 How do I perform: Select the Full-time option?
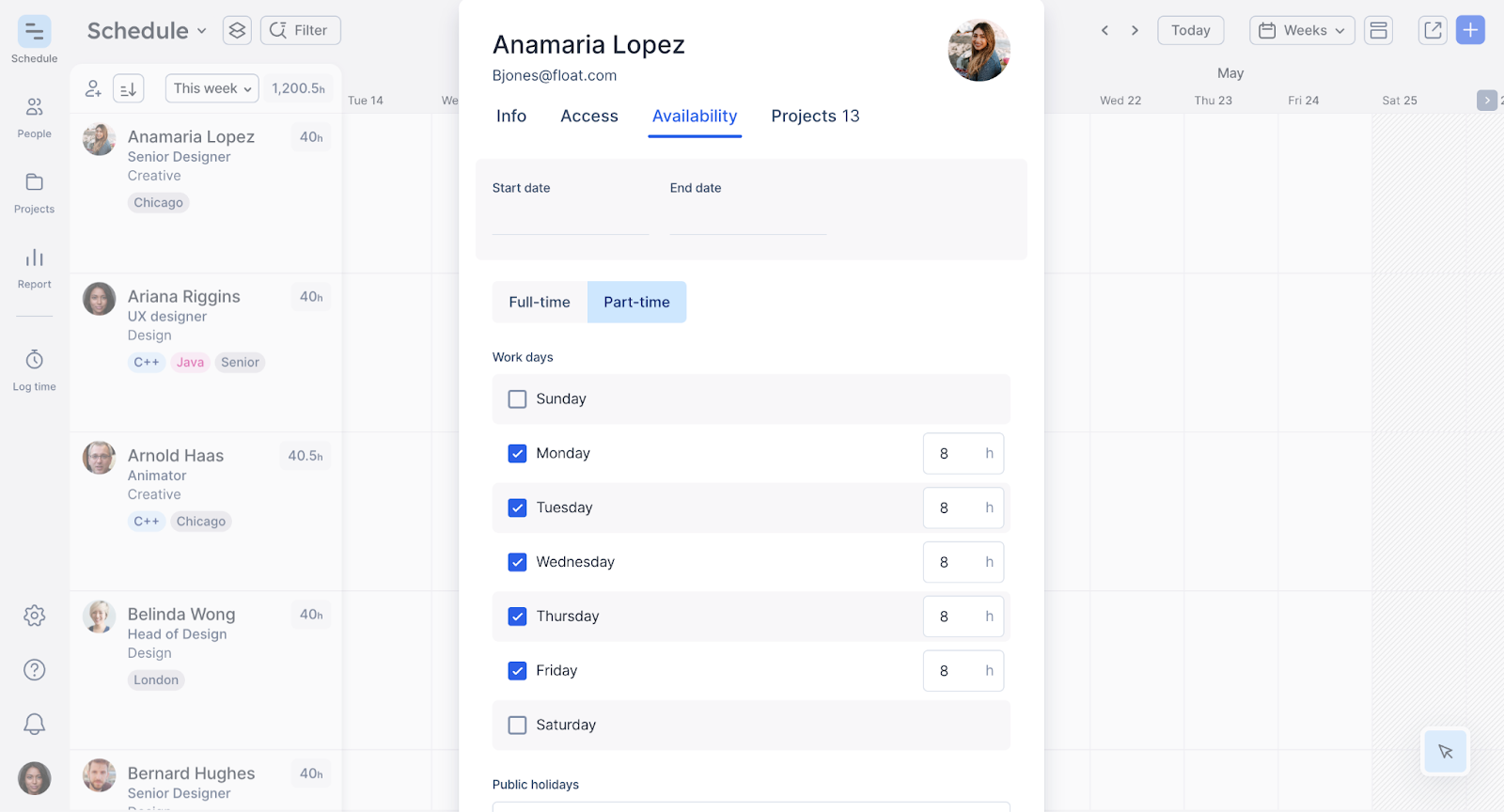coord(540,303)
